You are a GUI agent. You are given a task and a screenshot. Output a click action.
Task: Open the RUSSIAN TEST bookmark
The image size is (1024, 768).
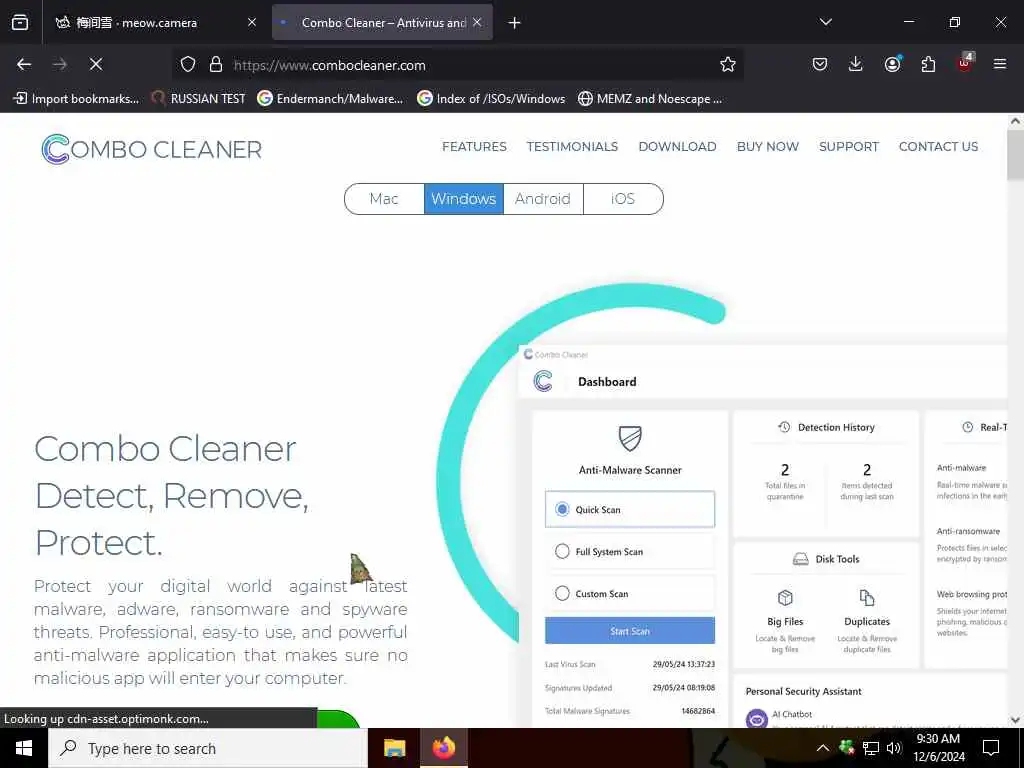click(198, 99)
